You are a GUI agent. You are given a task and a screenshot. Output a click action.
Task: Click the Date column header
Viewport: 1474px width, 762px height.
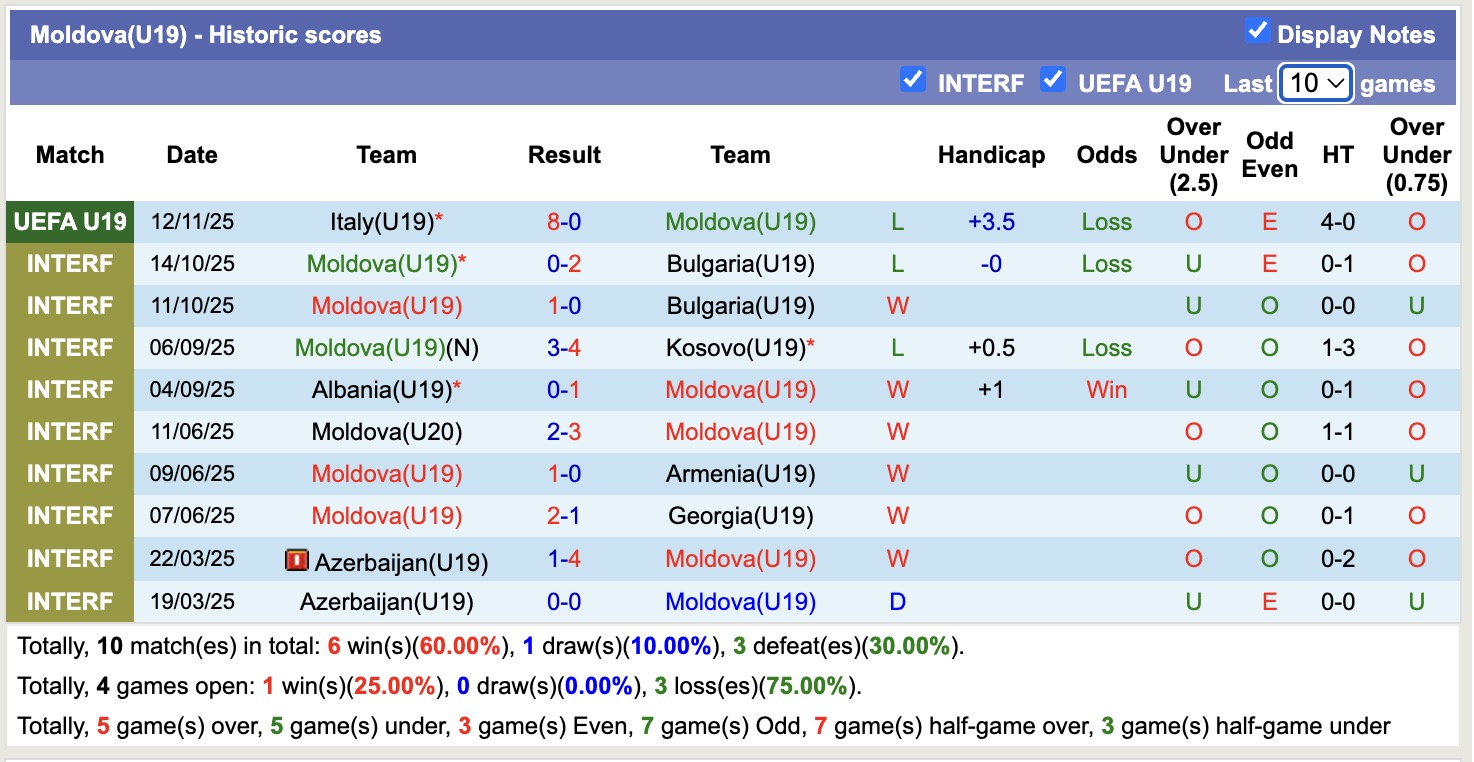(x=192, y=155)
